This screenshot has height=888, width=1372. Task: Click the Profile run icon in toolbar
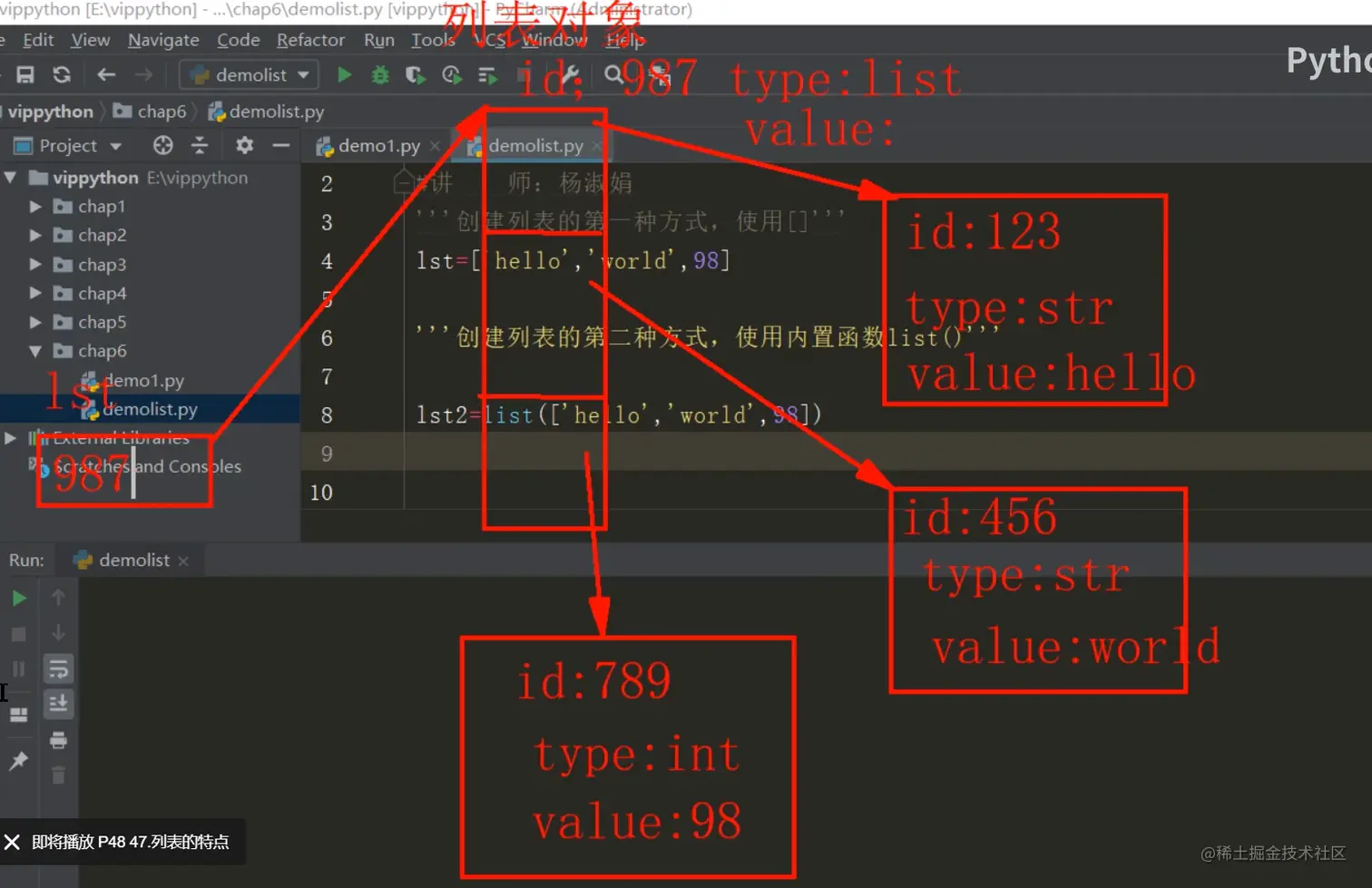point(451,75)
